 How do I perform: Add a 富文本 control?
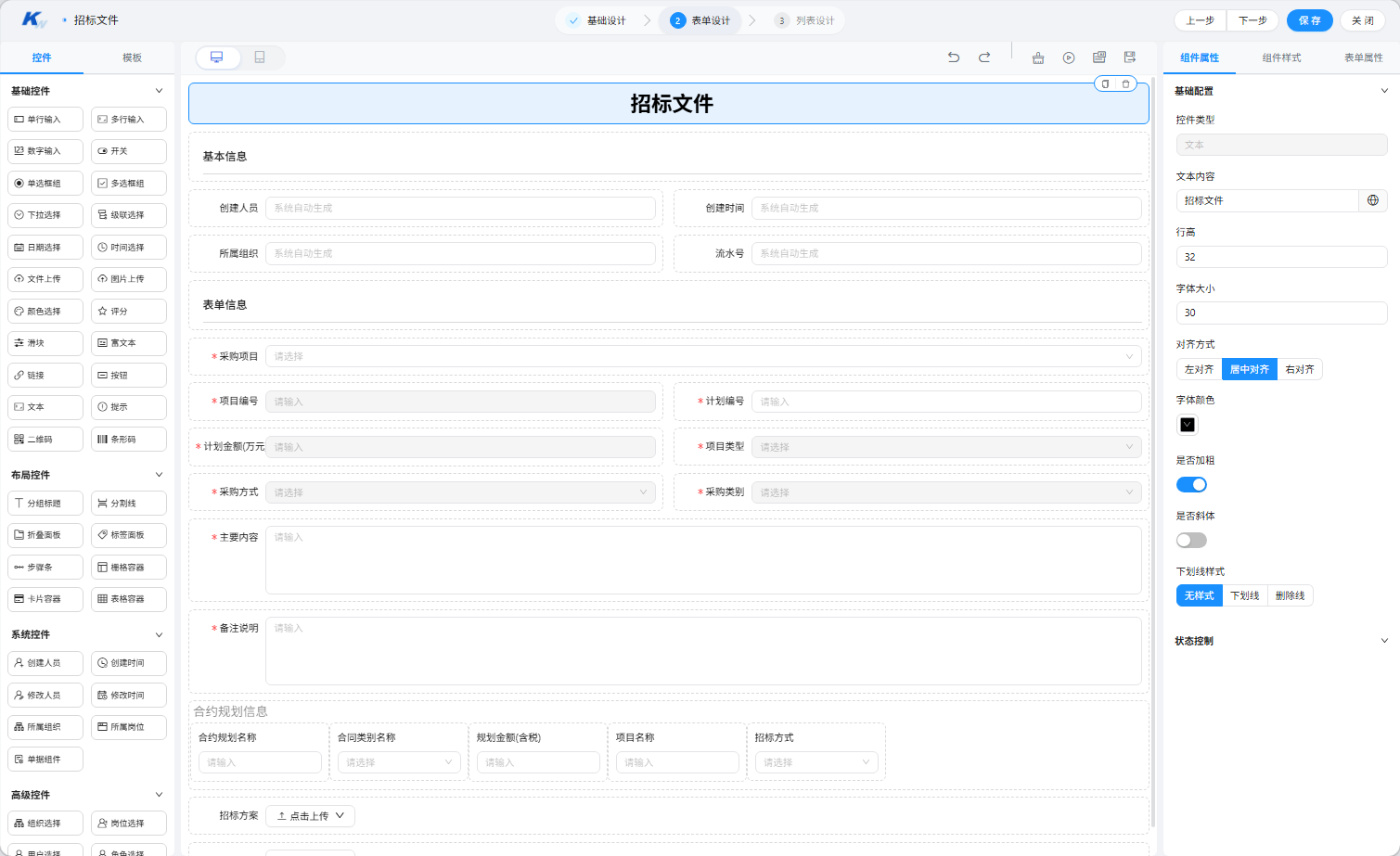[129, 343]
